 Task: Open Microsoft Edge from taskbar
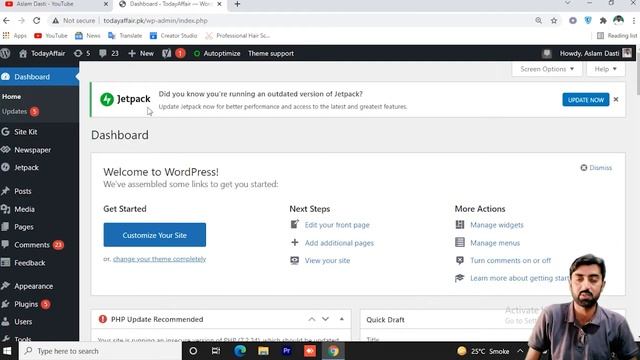point(240,351)
